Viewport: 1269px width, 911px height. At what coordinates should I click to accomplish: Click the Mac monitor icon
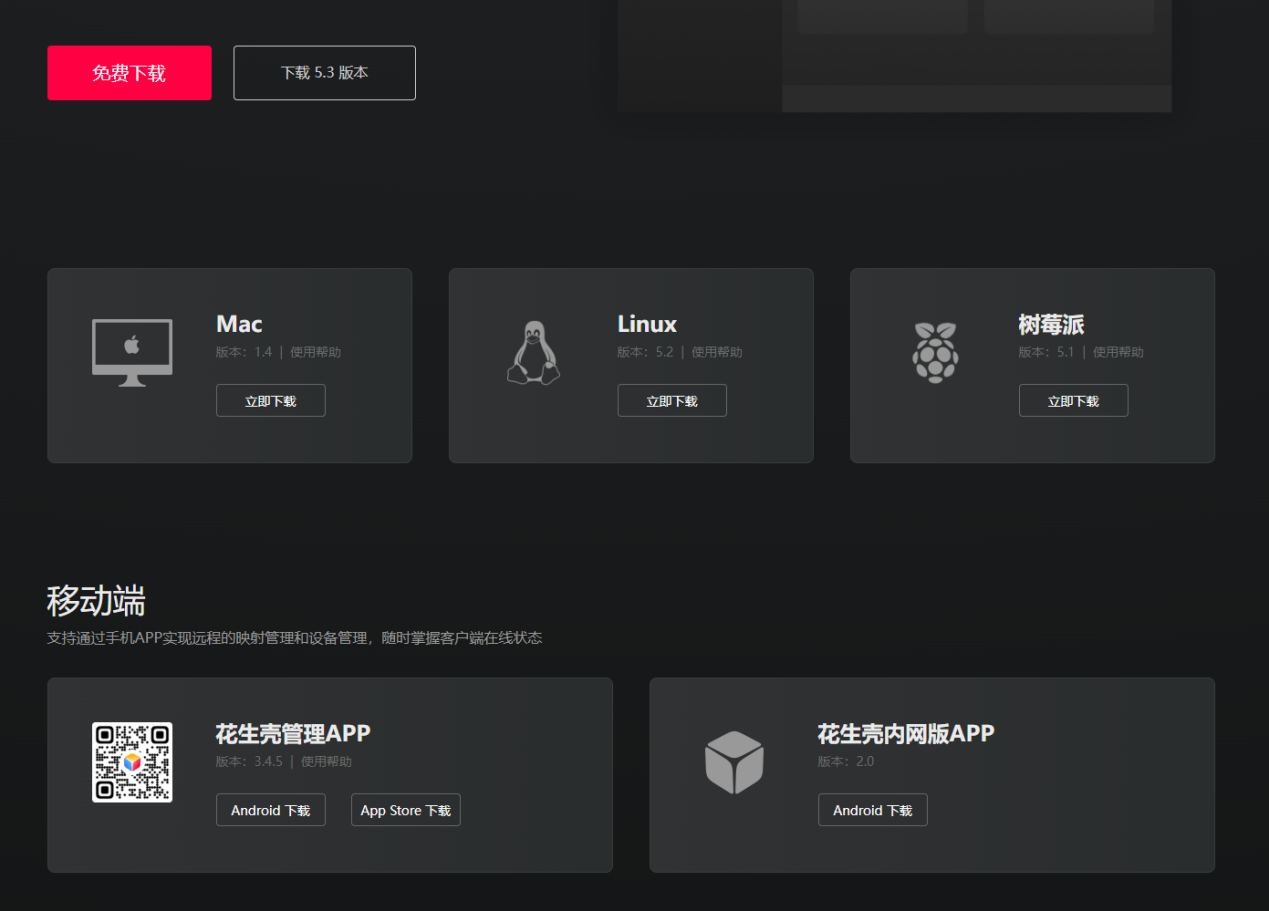tap(132, 353)
